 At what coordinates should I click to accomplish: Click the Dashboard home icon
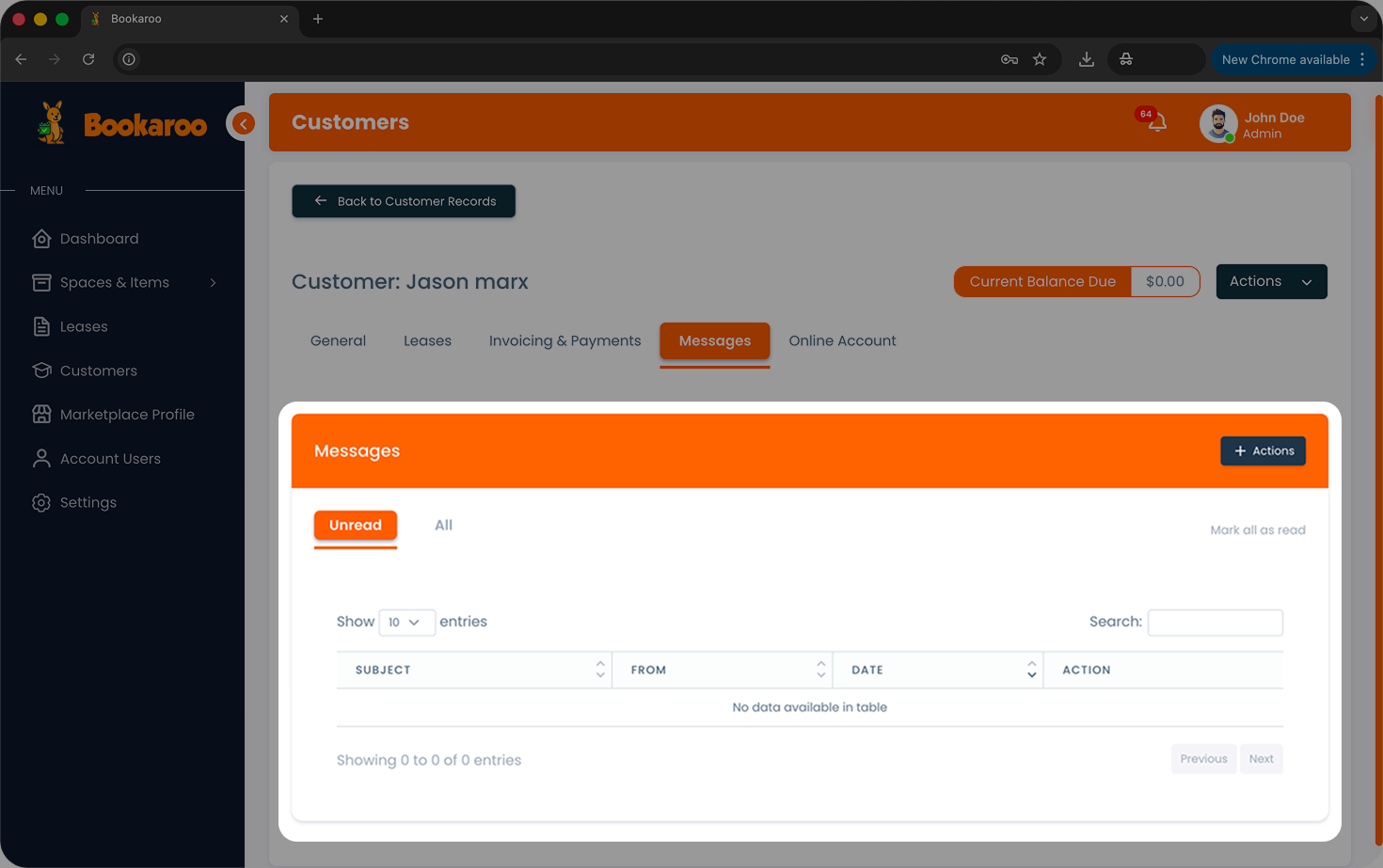pyautogui.click(x=41, y=239)
